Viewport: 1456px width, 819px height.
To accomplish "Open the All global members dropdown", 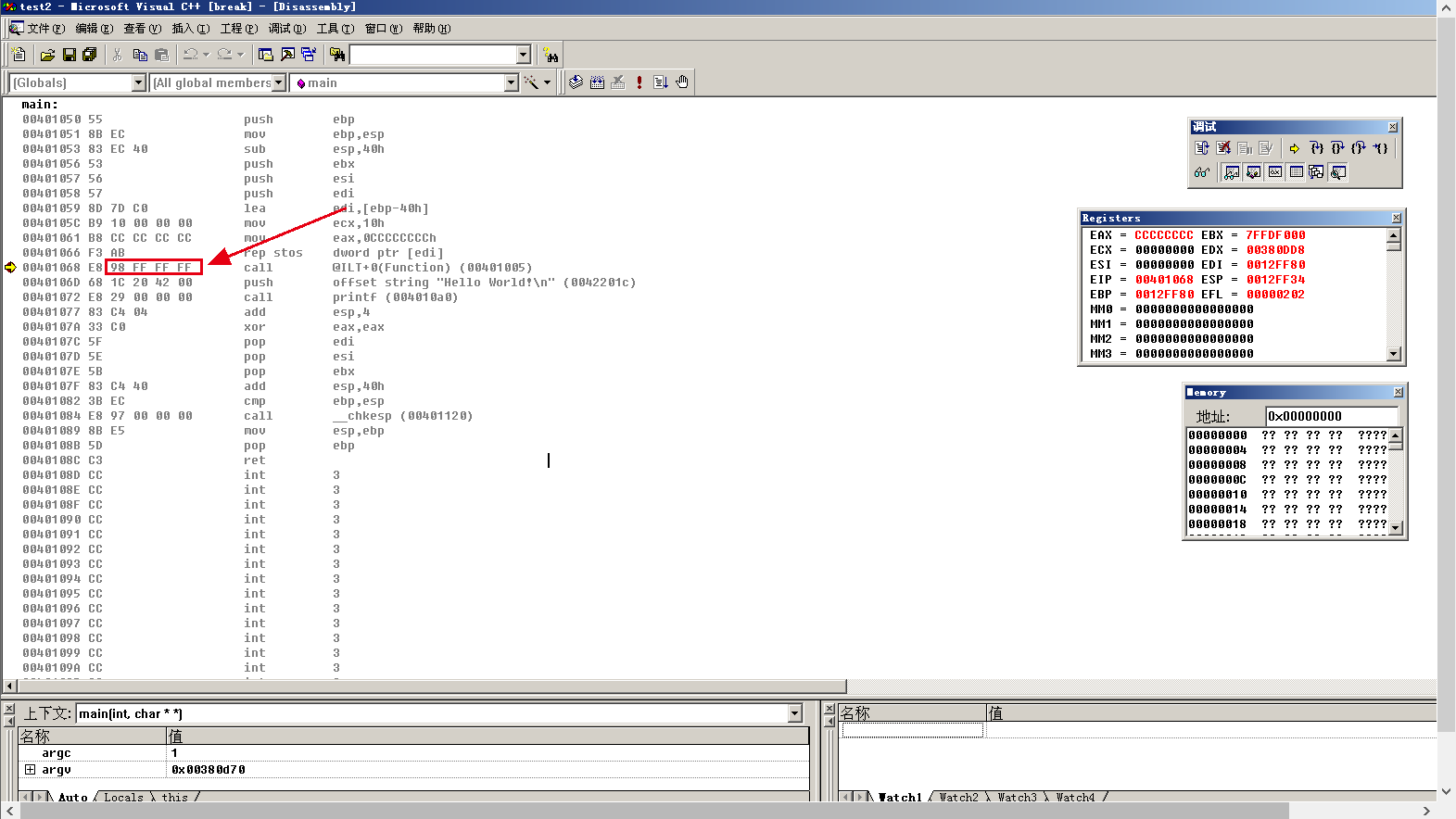I will pos(278,82).
